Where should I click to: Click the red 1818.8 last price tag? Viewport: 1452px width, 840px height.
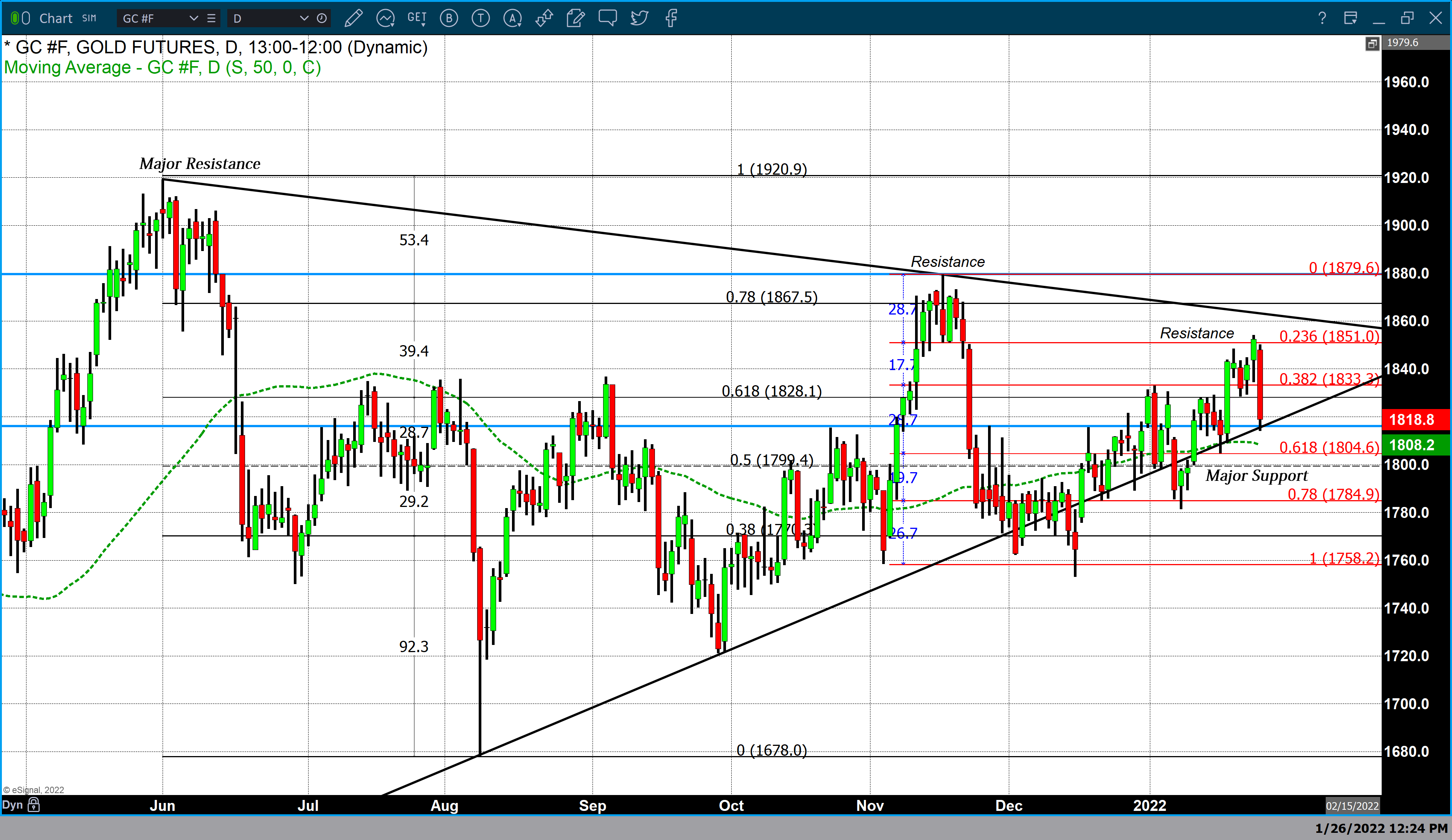point(1416,419)
